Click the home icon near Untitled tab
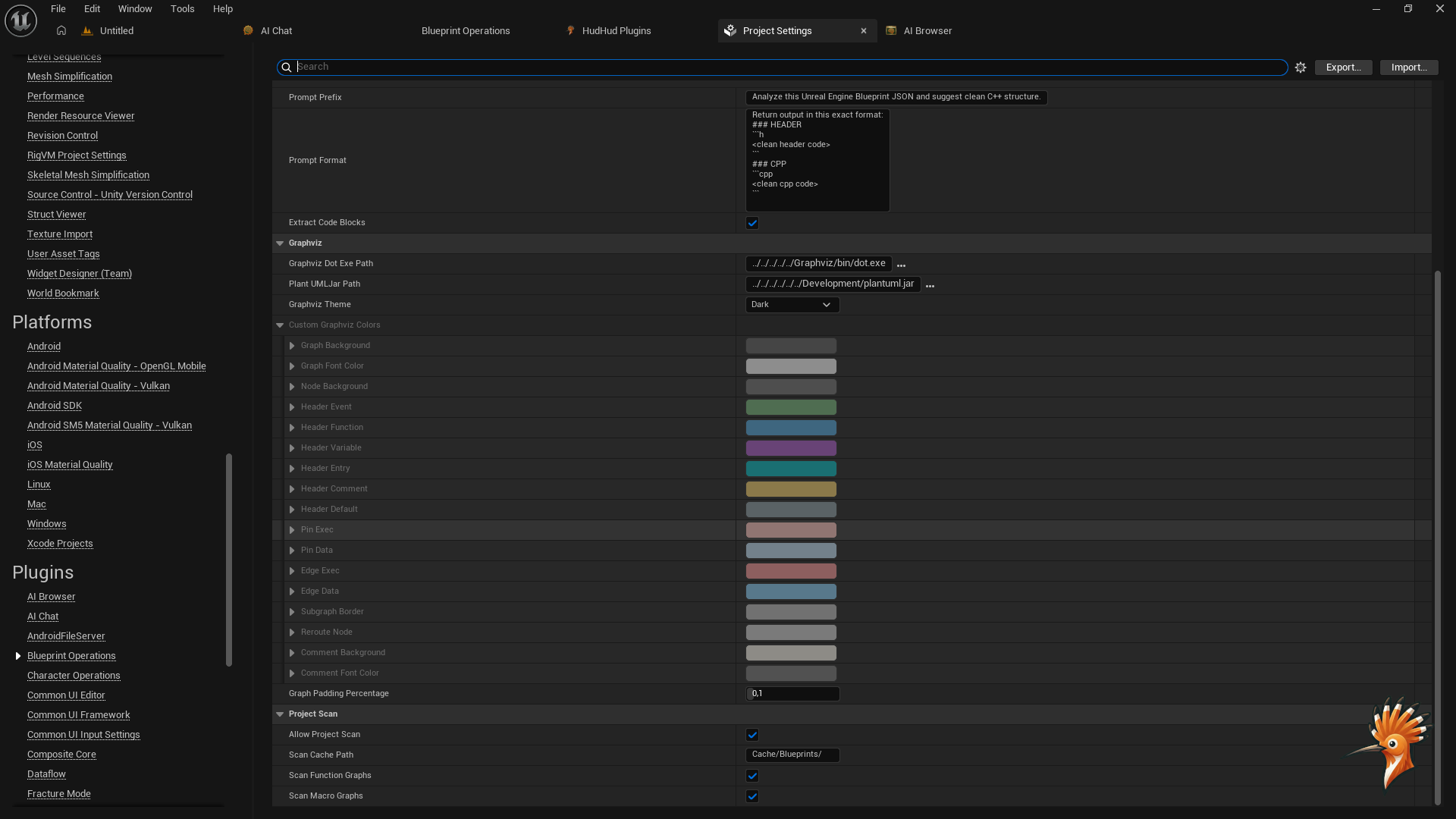The height and width of the screenshot is (819, 1456). pos(61,30)
